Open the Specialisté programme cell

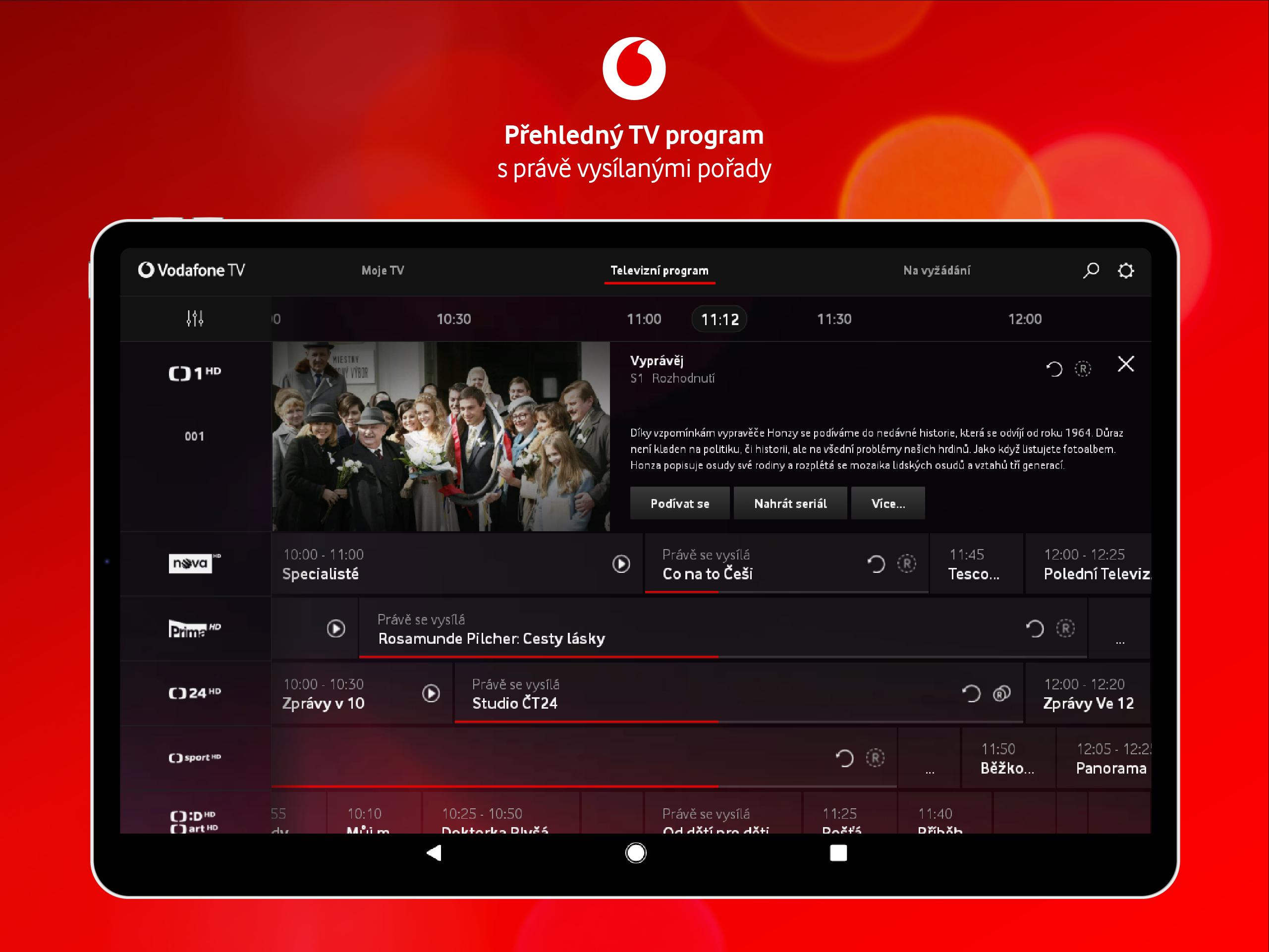point(457,563)
